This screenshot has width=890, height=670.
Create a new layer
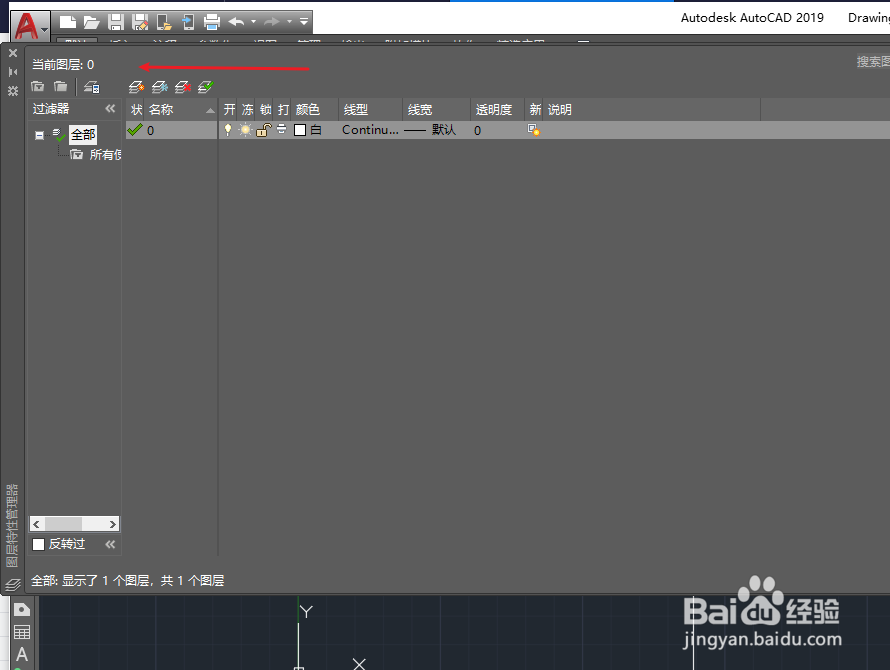(x=136, y=87)
